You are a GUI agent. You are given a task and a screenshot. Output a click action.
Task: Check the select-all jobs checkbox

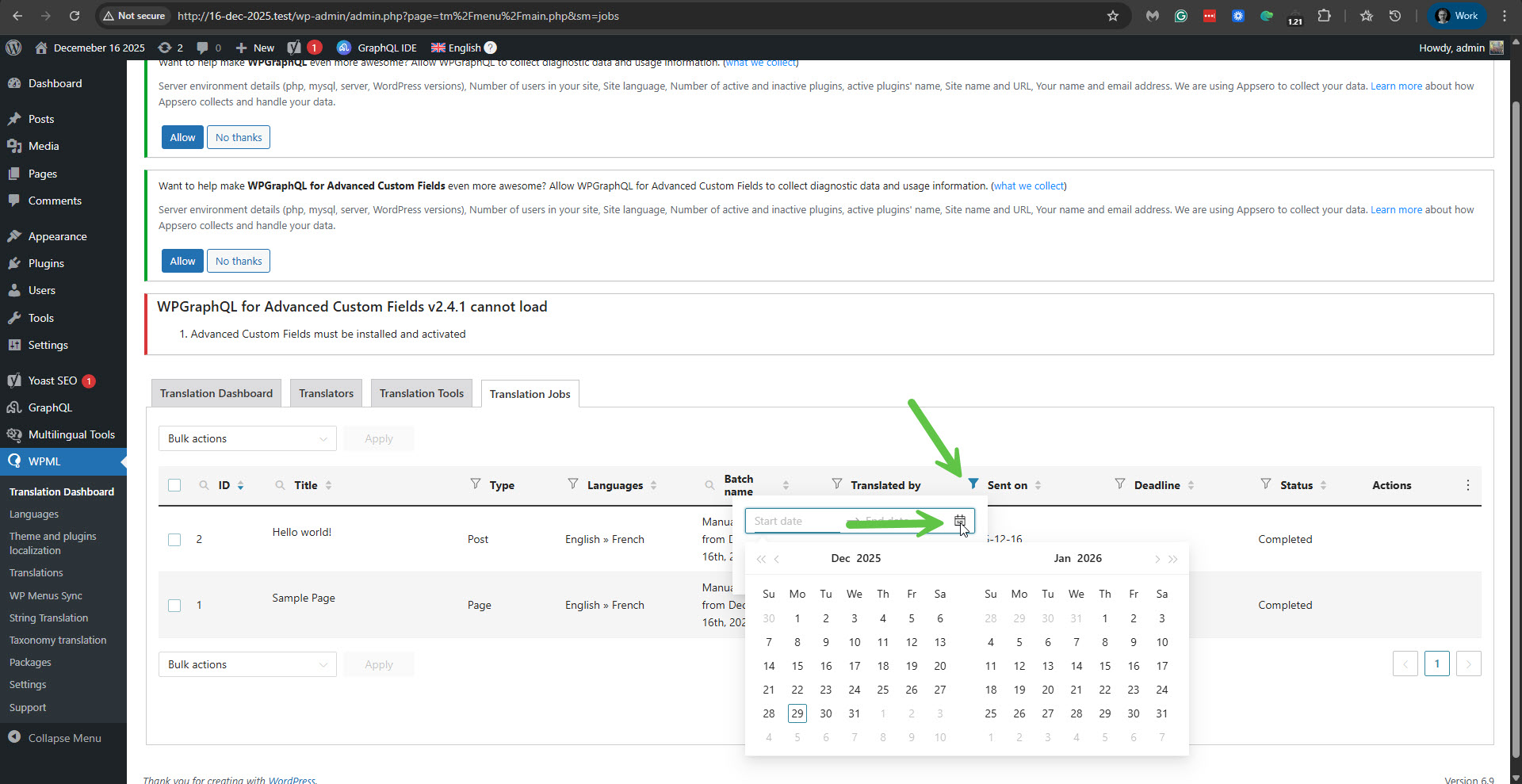174,485
